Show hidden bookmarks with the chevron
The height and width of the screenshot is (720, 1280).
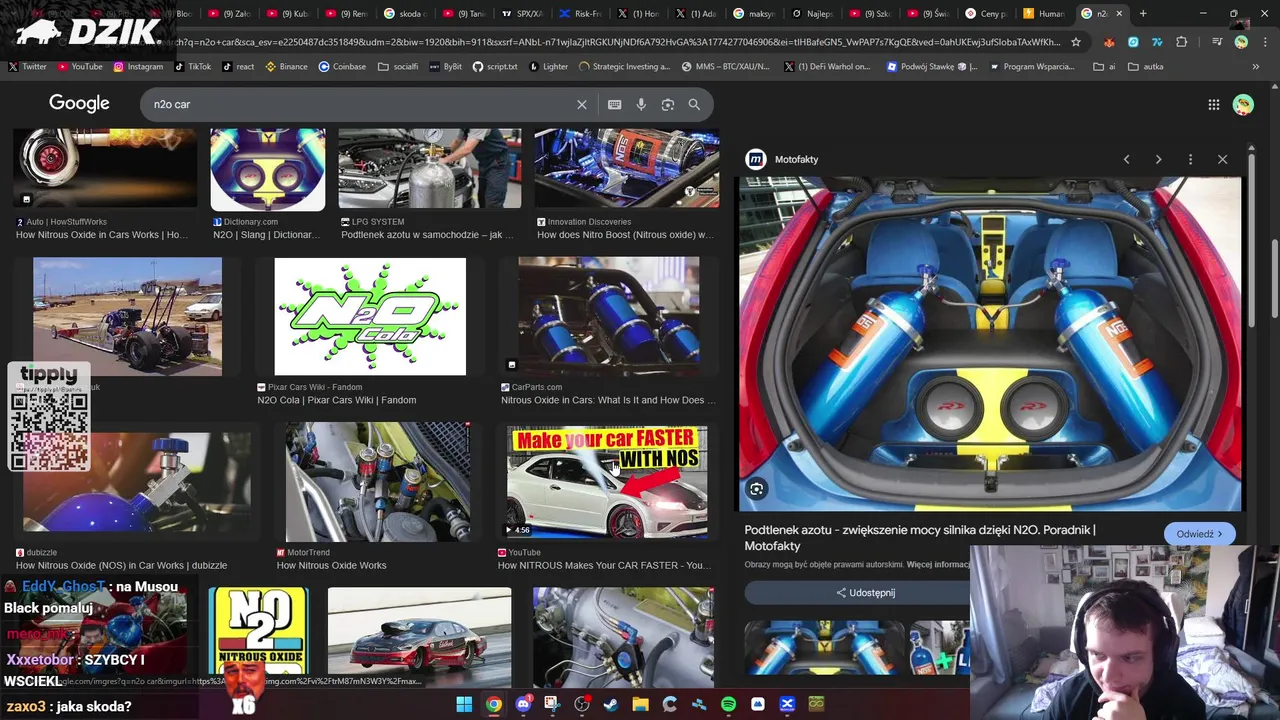[x=1256, y=67]
